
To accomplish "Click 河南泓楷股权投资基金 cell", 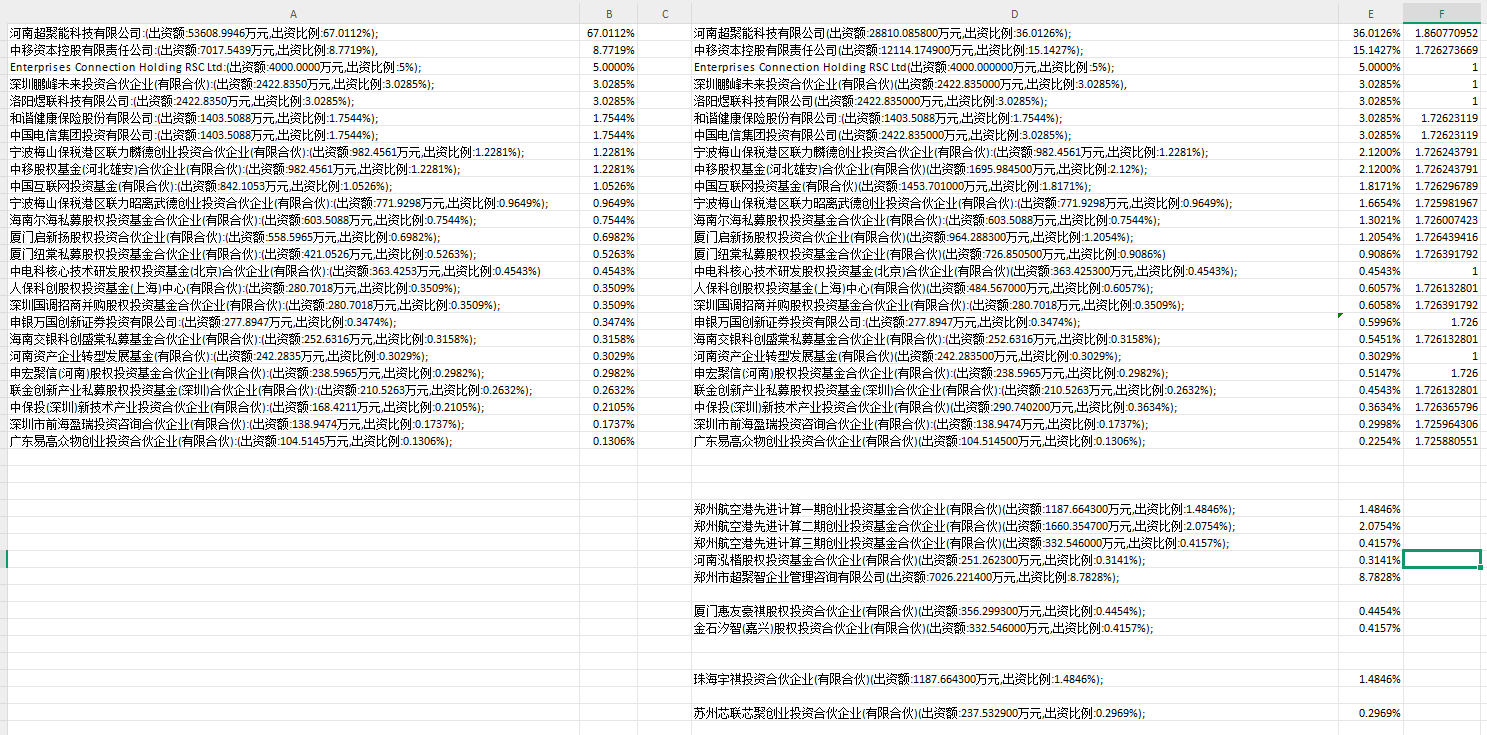I will tap(1015, 560).
